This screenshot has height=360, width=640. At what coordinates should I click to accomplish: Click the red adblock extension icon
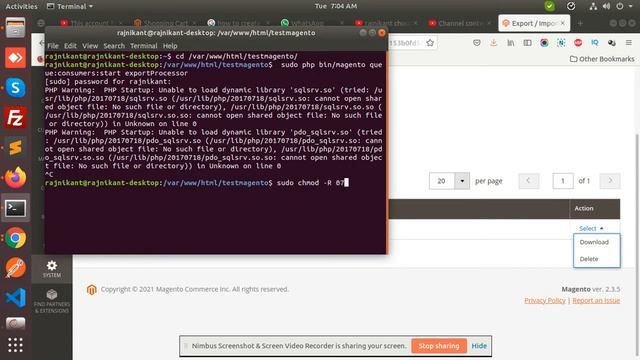coord(578,42)
